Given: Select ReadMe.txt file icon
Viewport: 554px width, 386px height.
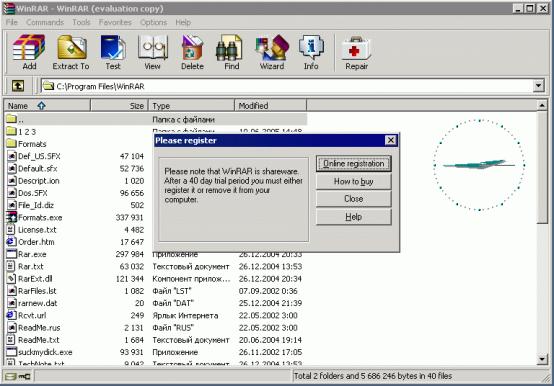Looking at the screenshot, I should point(11,340).
